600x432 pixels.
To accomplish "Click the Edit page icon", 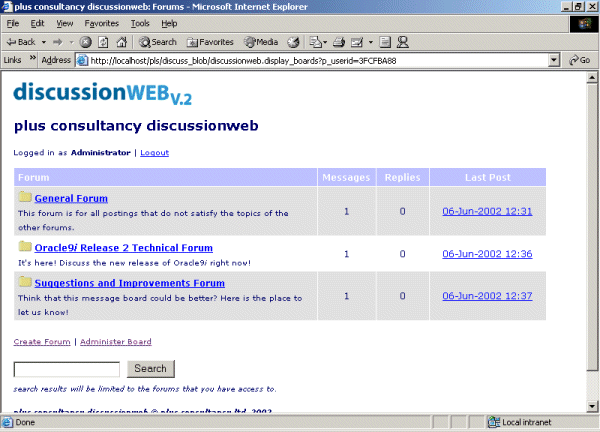I will (x=357, y=42).
